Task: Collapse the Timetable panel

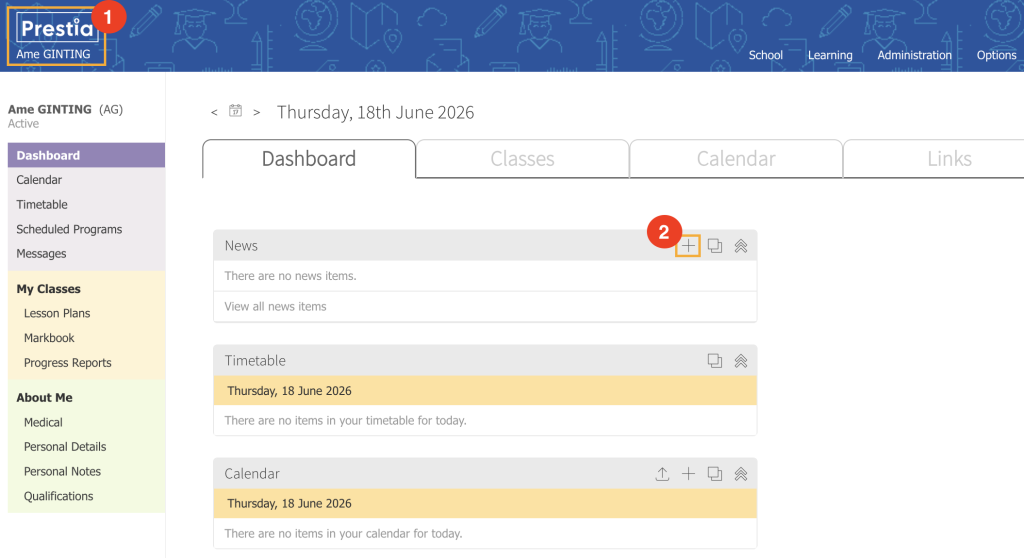Action: [x=741, y=361]
